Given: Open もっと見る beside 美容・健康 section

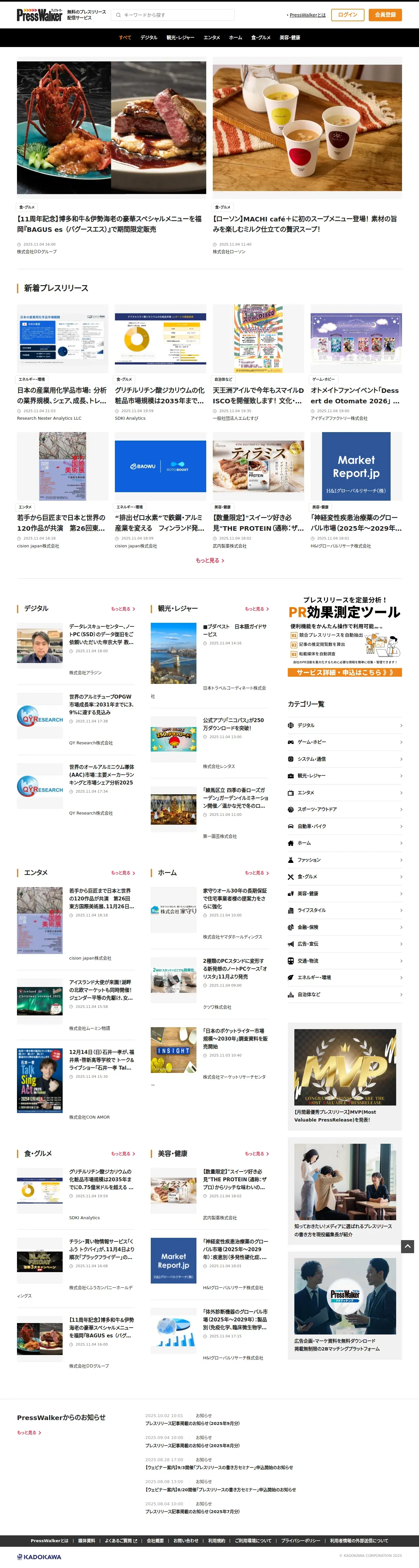Looking at the screenshot, I should [256, 1154].
